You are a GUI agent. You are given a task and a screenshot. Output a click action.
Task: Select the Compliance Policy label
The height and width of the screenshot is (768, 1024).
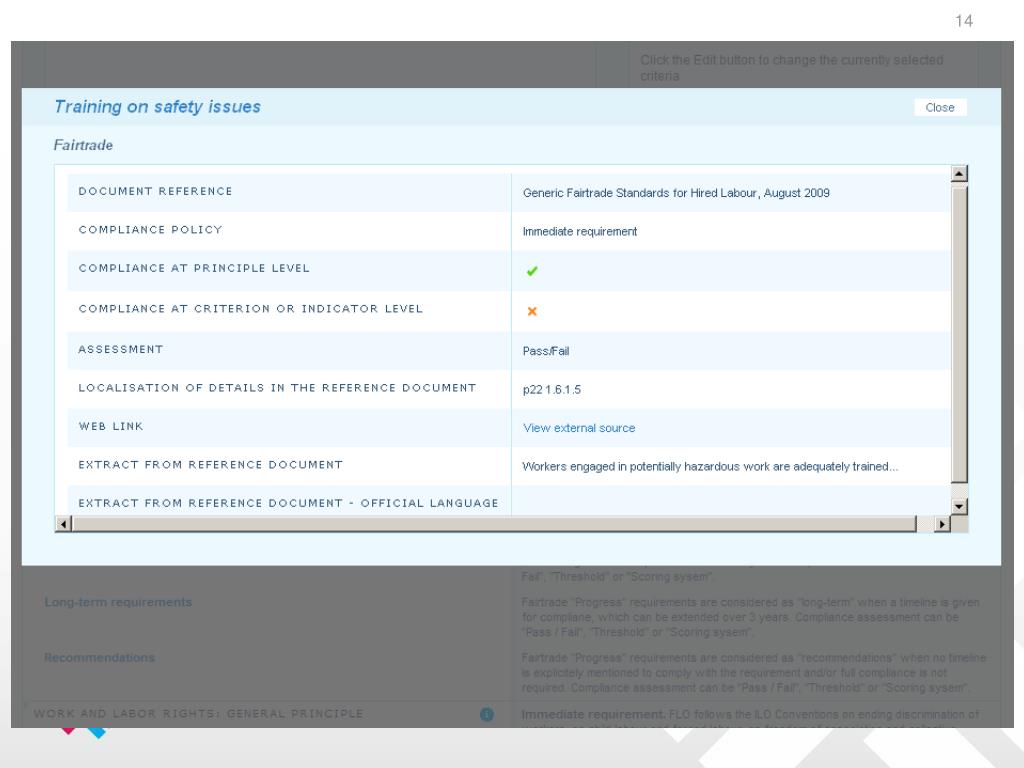(x=150, y=230)
